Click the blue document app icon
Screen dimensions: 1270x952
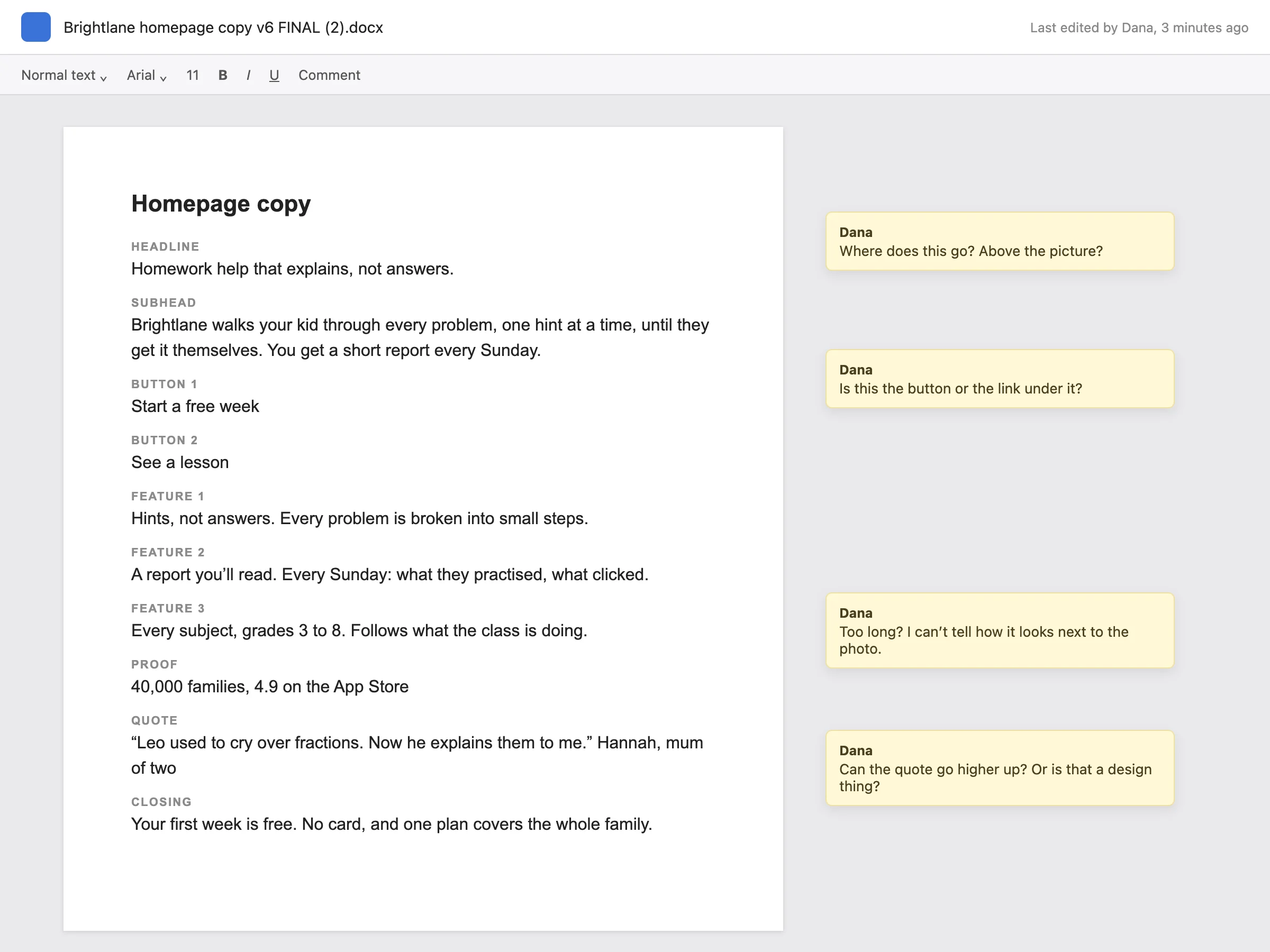(x=35, y=27)
